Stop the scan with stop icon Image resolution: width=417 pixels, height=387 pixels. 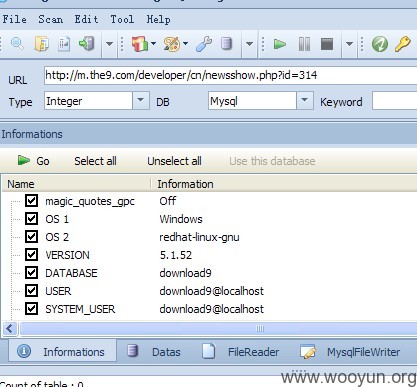(327, 44)
